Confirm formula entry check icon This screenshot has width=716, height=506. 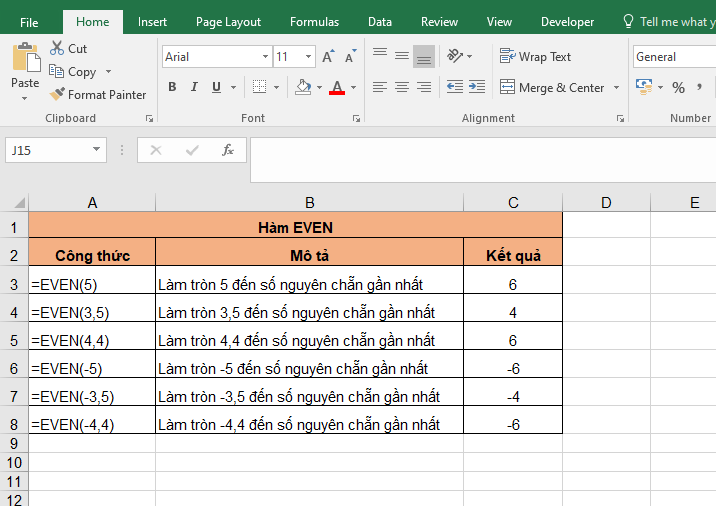[x=192, y=150]
